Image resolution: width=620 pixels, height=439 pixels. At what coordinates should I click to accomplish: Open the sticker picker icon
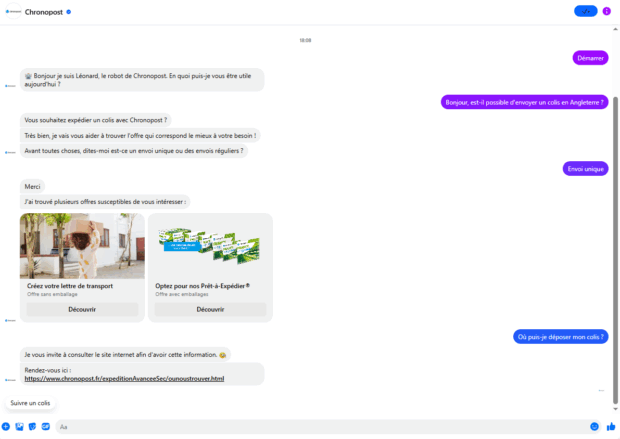coord(32,427)
